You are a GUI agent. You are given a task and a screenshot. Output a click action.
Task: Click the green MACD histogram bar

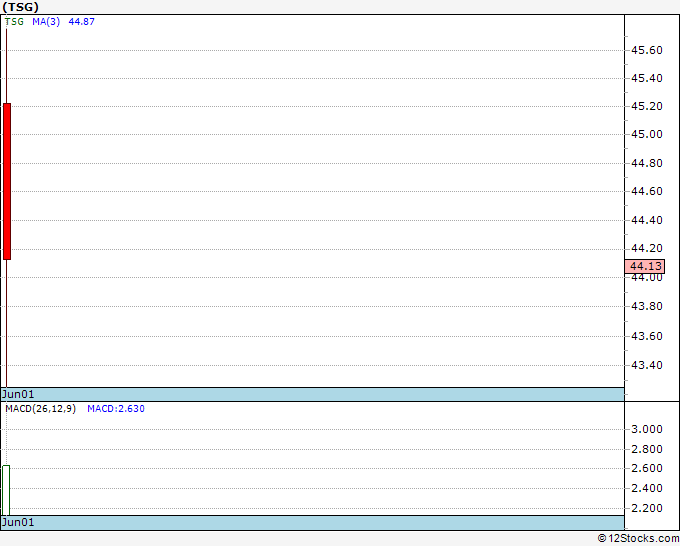(x=6, y=490)
